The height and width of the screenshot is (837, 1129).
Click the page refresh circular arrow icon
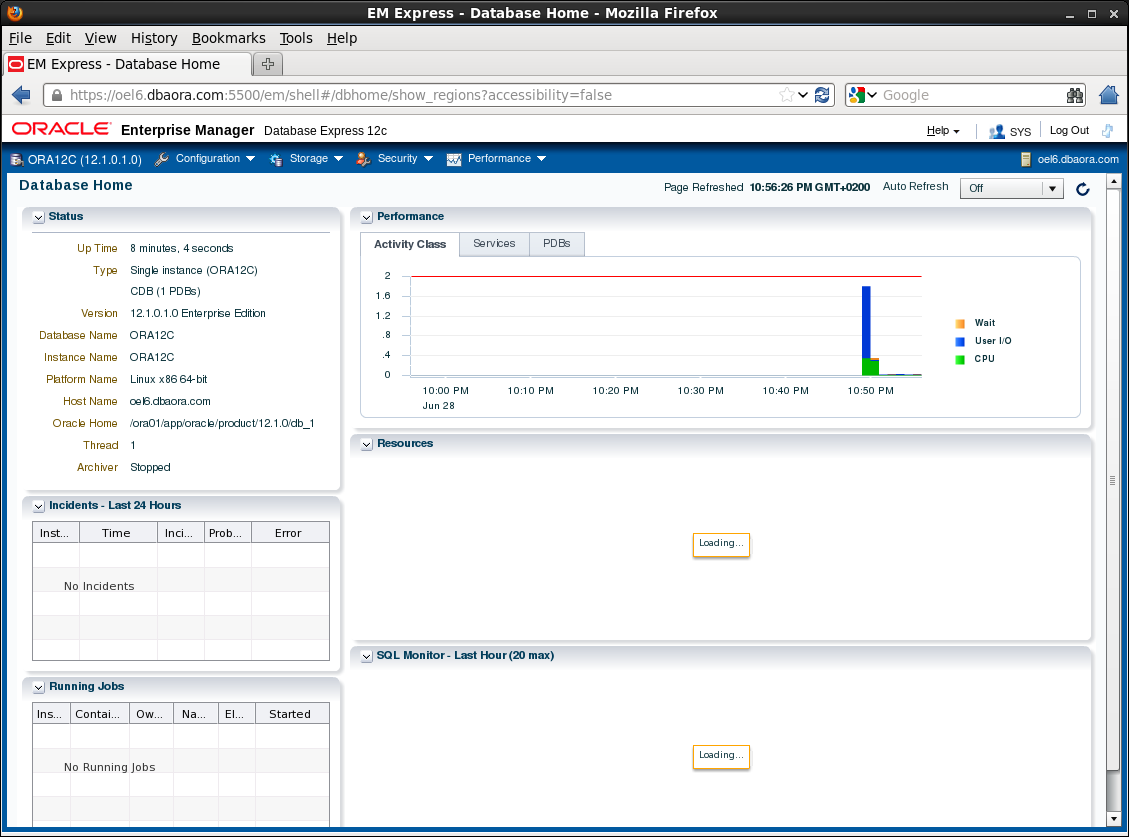pyautogui.click(x=1082, y=189)
